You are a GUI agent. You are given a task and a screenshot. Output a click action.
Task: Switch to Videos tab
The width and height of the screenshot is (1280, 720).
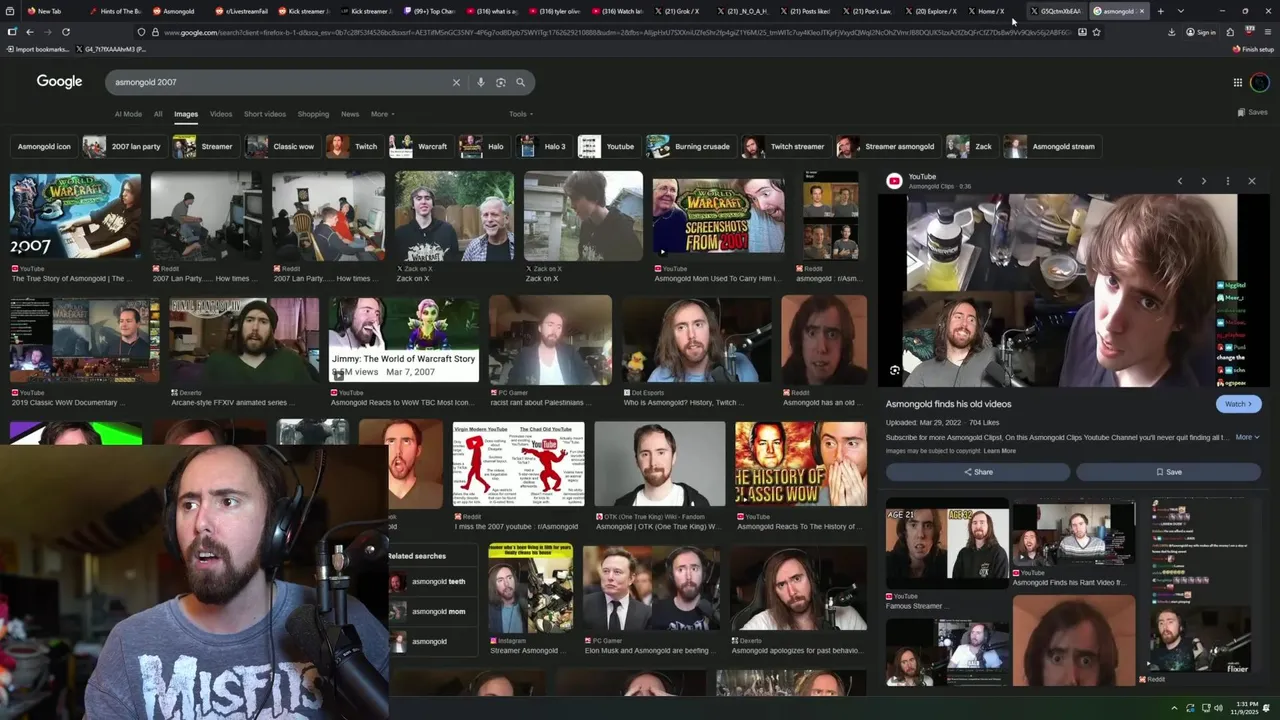(x=221, y=114)
